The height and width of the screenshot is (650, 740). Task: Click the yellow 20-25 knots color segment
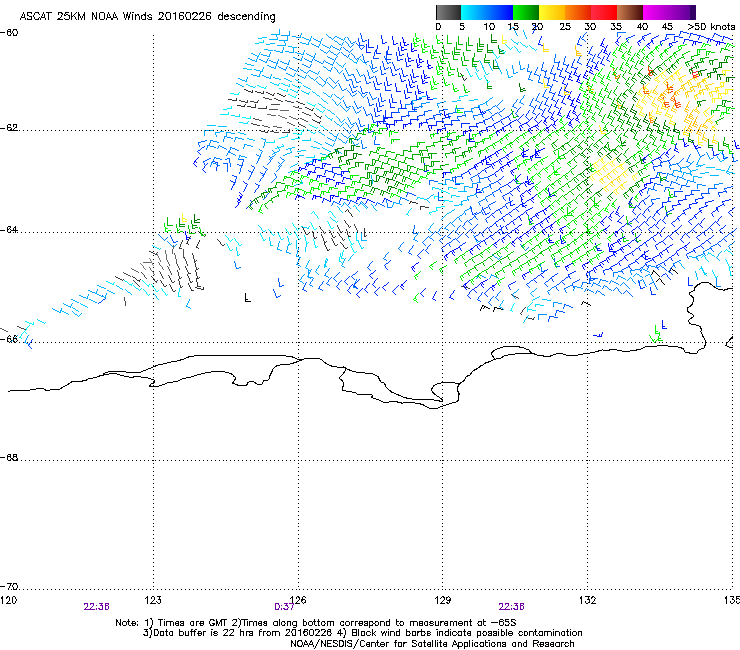(x=552, y=12)
